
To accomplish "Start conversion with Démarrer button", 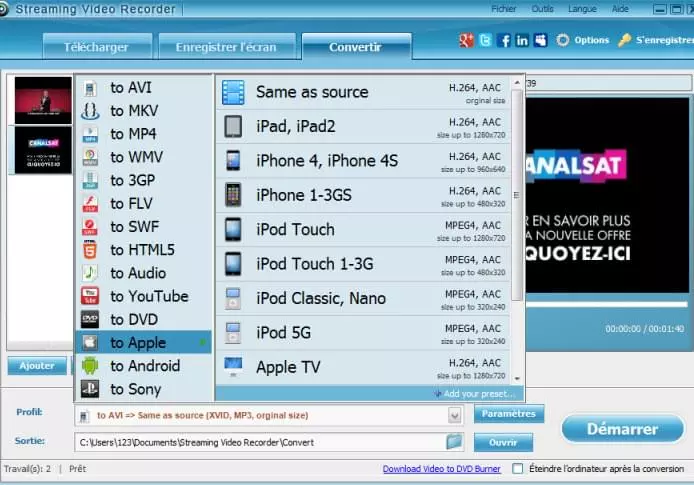I will pos(623,429).
